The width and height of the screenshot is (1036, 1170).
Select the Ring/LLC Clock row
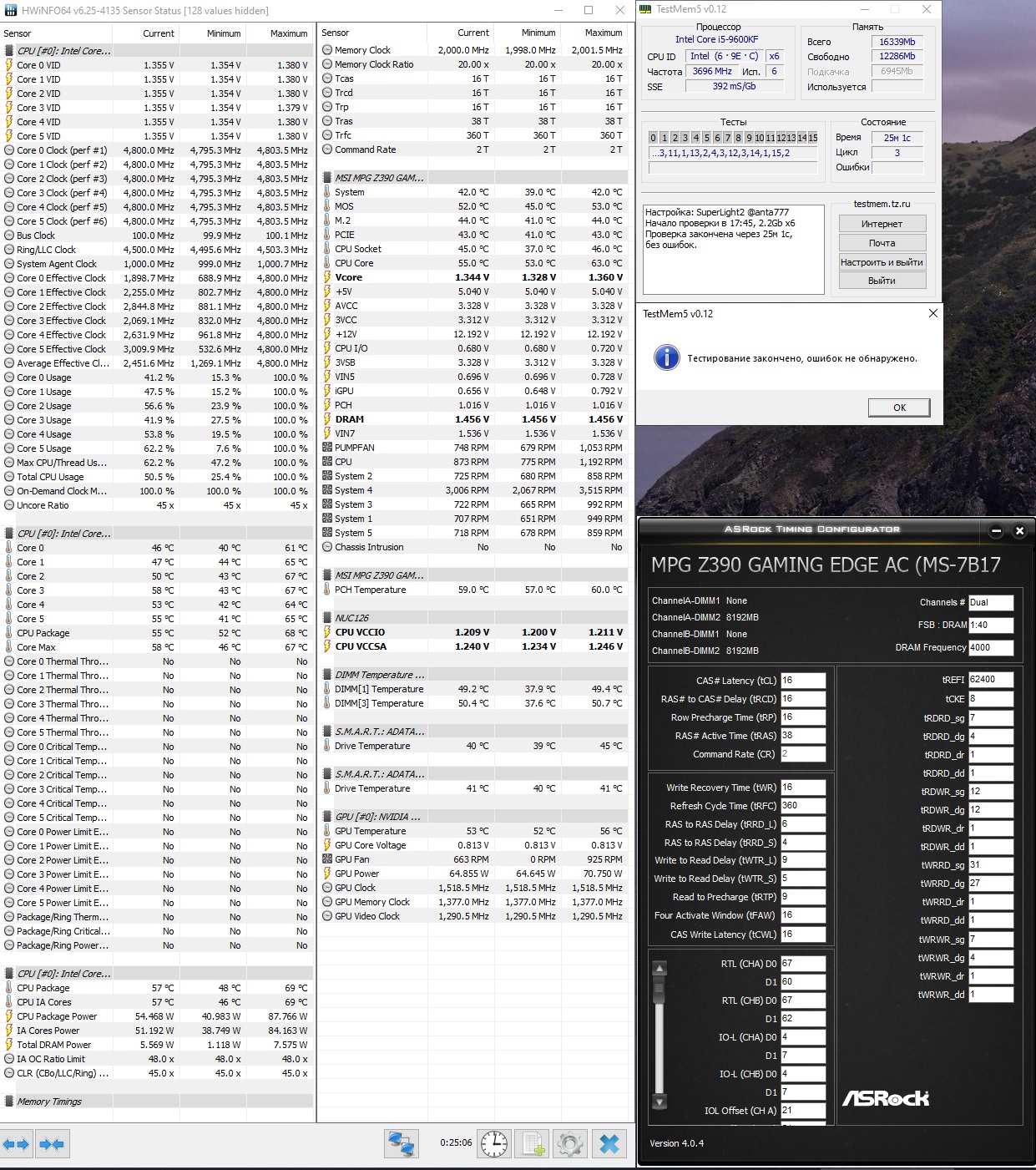coord(157,250)
